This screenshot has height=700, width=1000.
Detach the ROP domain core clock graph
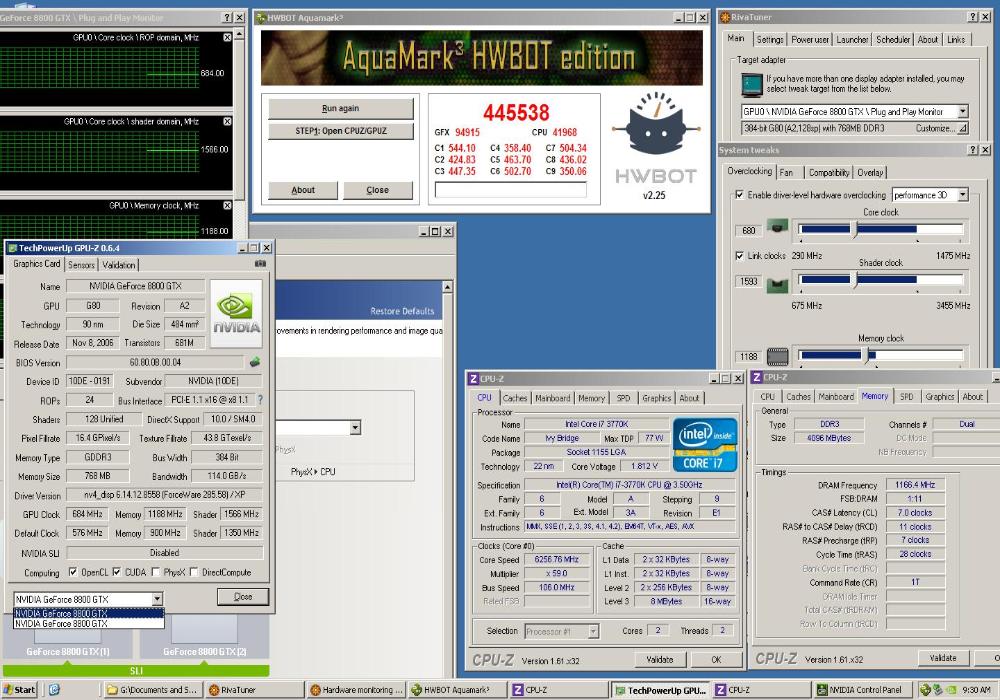pos(227,38)
